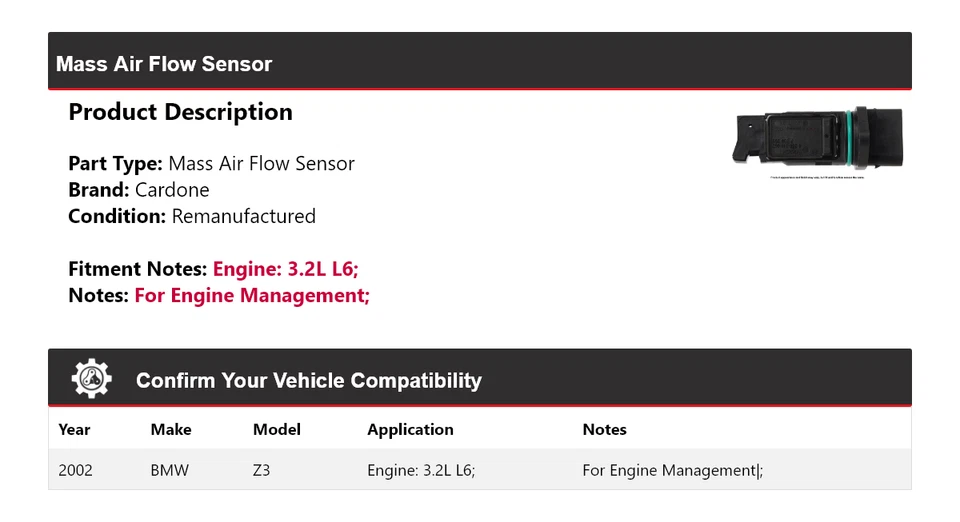Select the Z3 model cell

coord(261,470)
